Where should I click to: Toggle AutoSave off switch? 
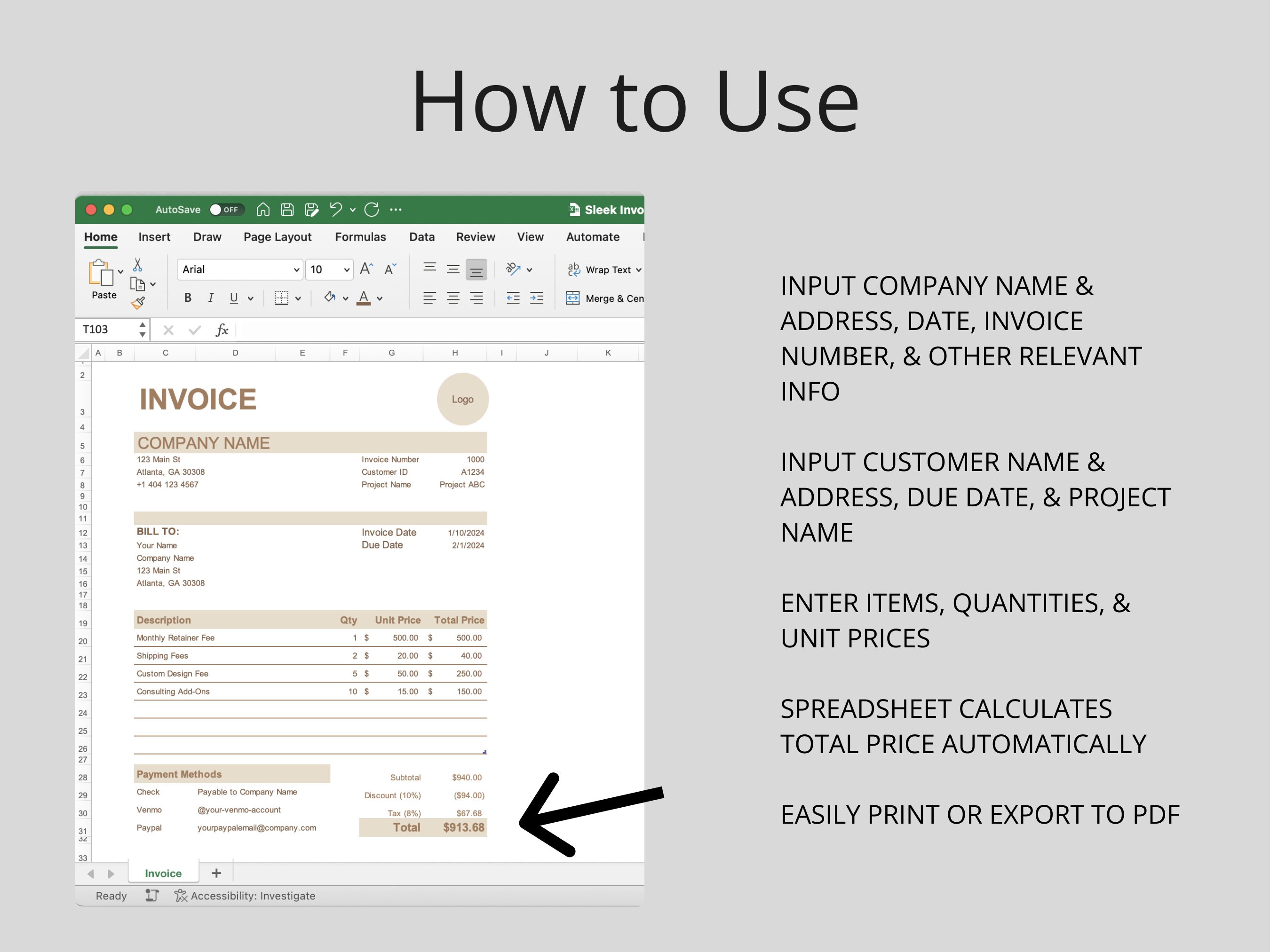click(226, 210)
